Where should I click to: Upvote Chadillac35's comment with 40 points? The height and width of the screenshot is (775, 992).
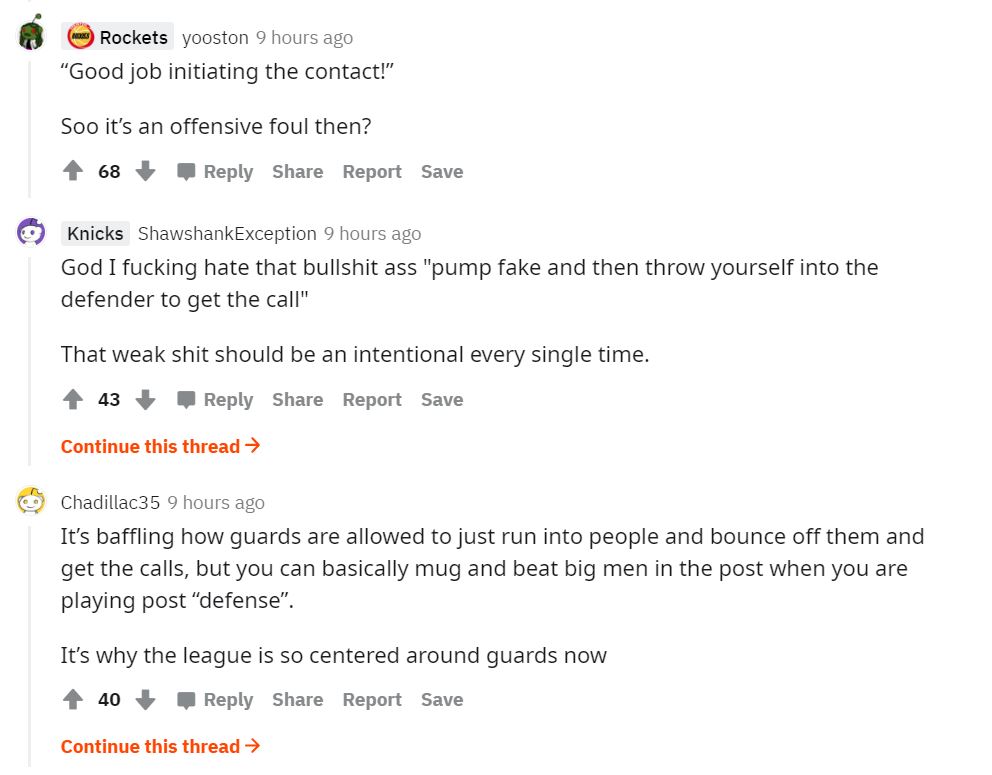tap(73, 699)
